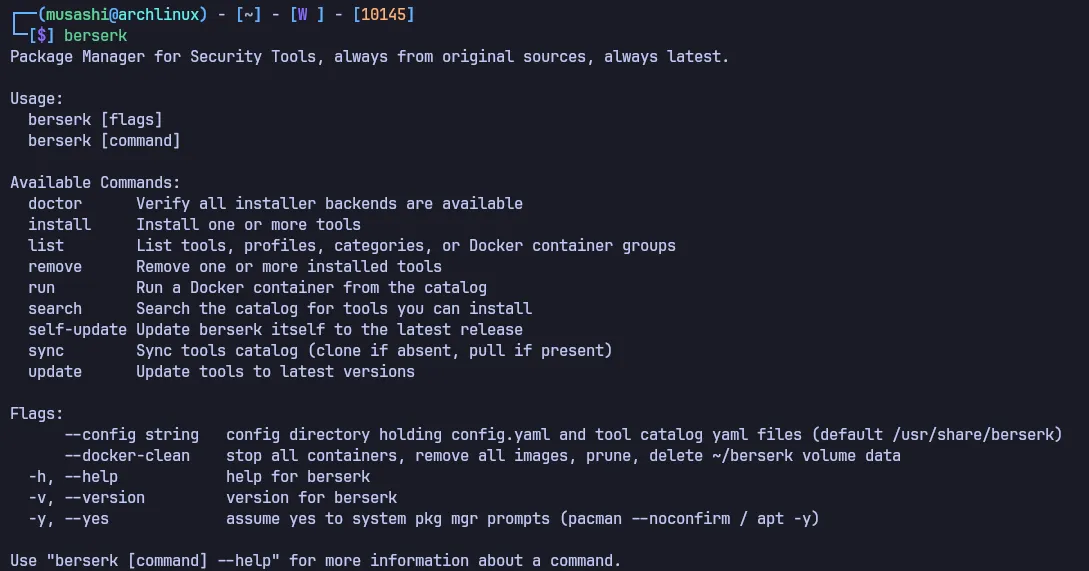Viewport: 1089px width, 571px height.
Task: Click the 'berserk' command typed at prompt
Action: [x=95, y=35]
